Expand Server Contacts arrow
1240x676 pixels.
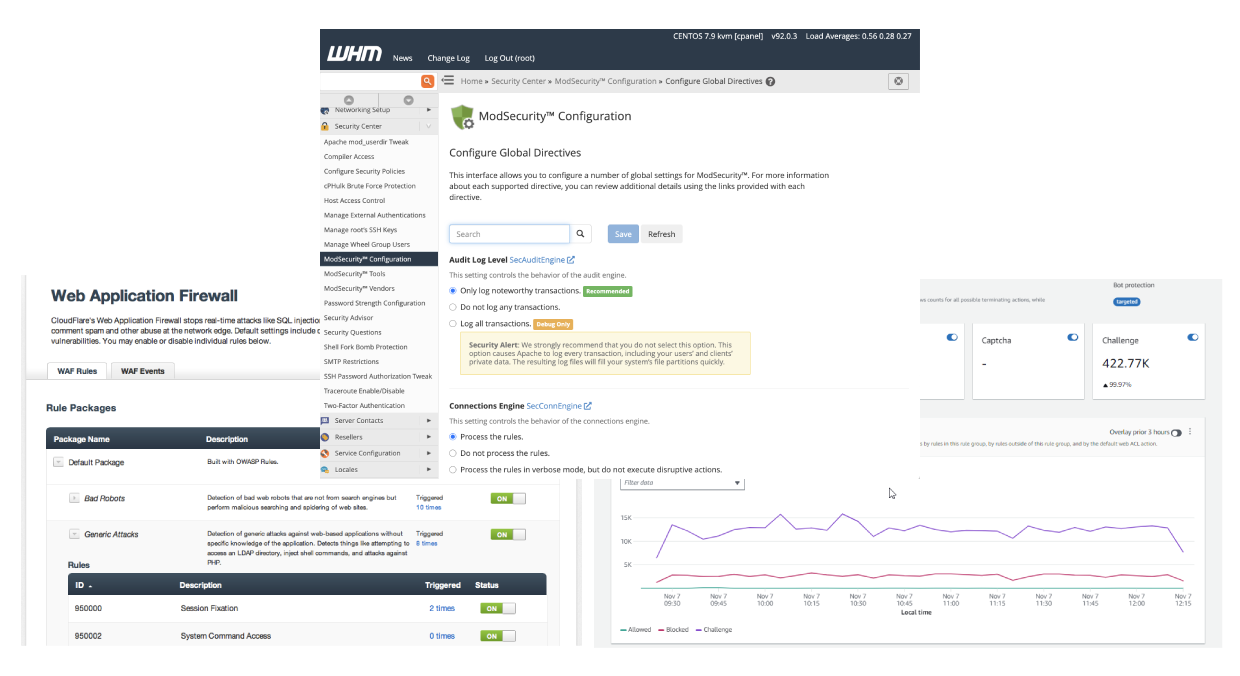(x=429, y=421)
